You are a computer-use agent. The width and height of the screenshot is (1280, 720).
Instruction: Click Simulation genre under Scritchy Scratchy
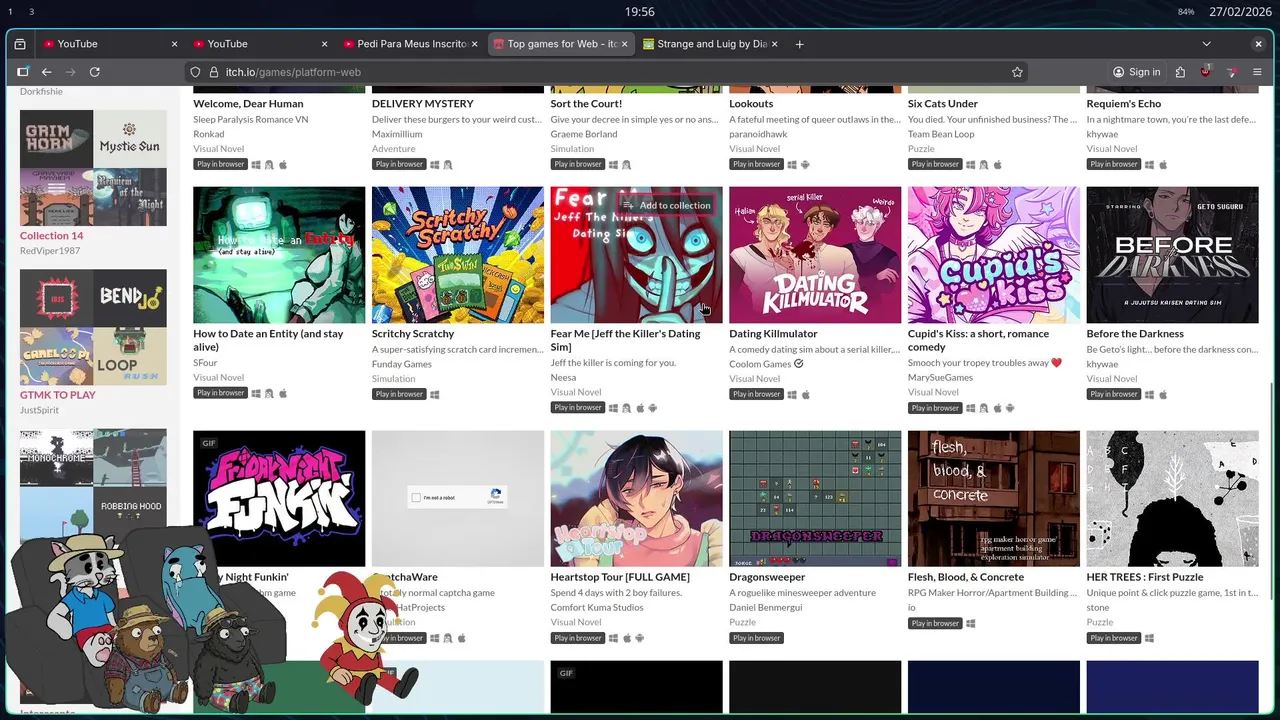[394, 379]
